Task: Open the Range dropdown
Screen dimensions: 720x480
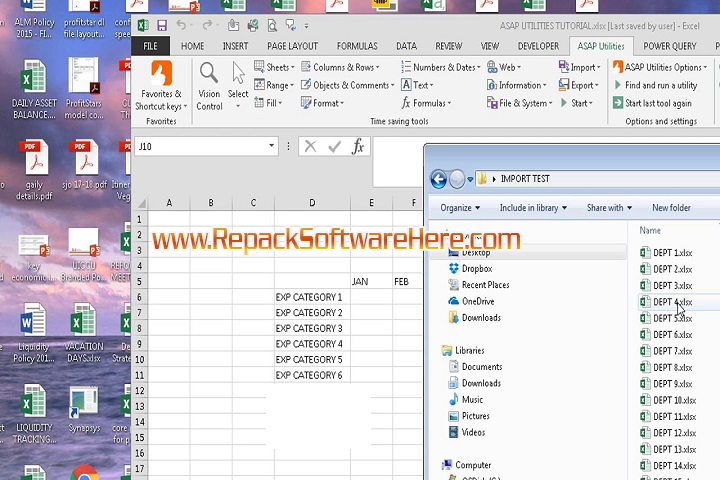Action: pos(274,85)
